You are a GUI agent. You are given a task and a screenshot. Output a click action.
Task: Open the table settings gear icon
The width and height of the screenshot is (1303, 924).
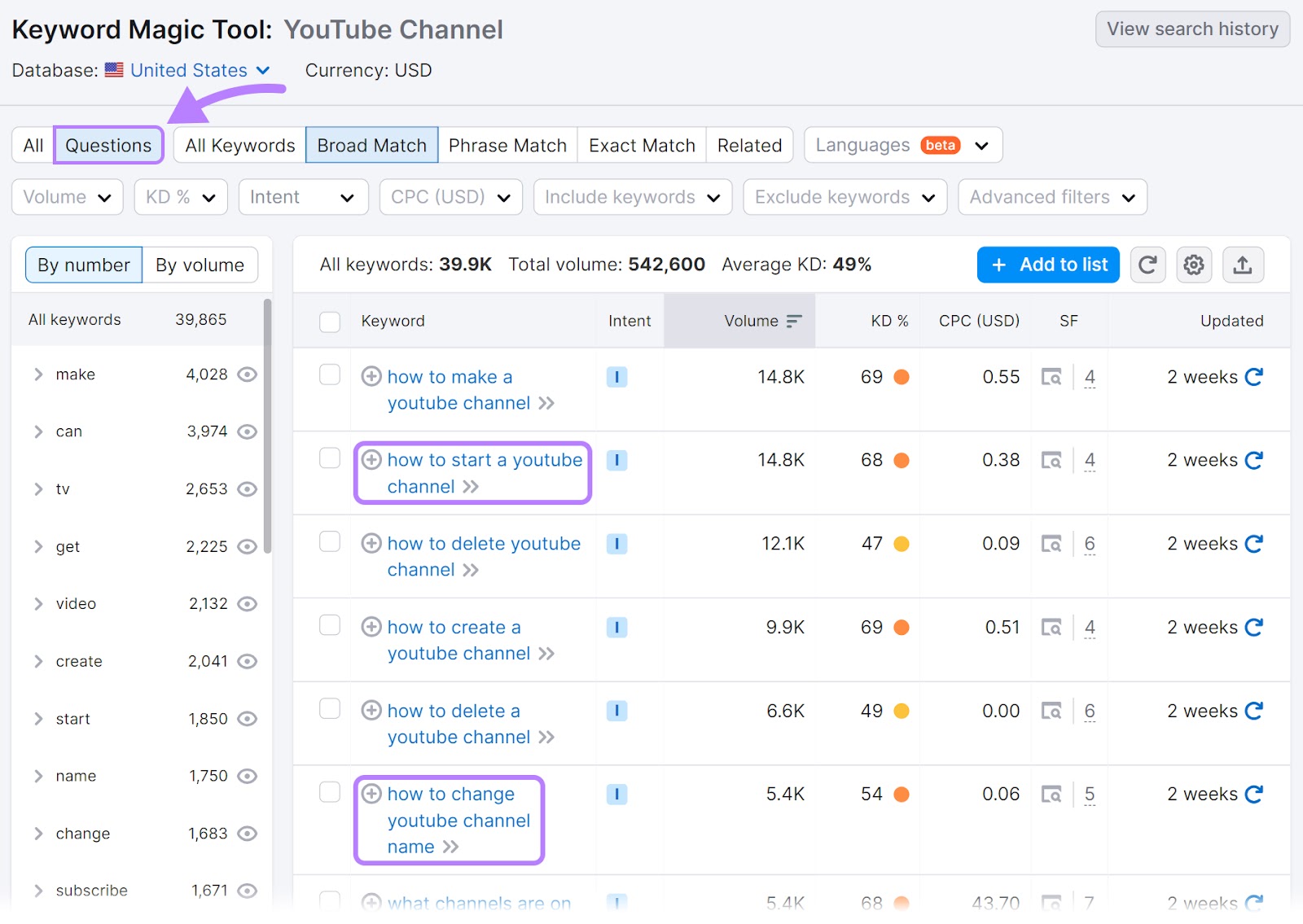(1194, 265)
